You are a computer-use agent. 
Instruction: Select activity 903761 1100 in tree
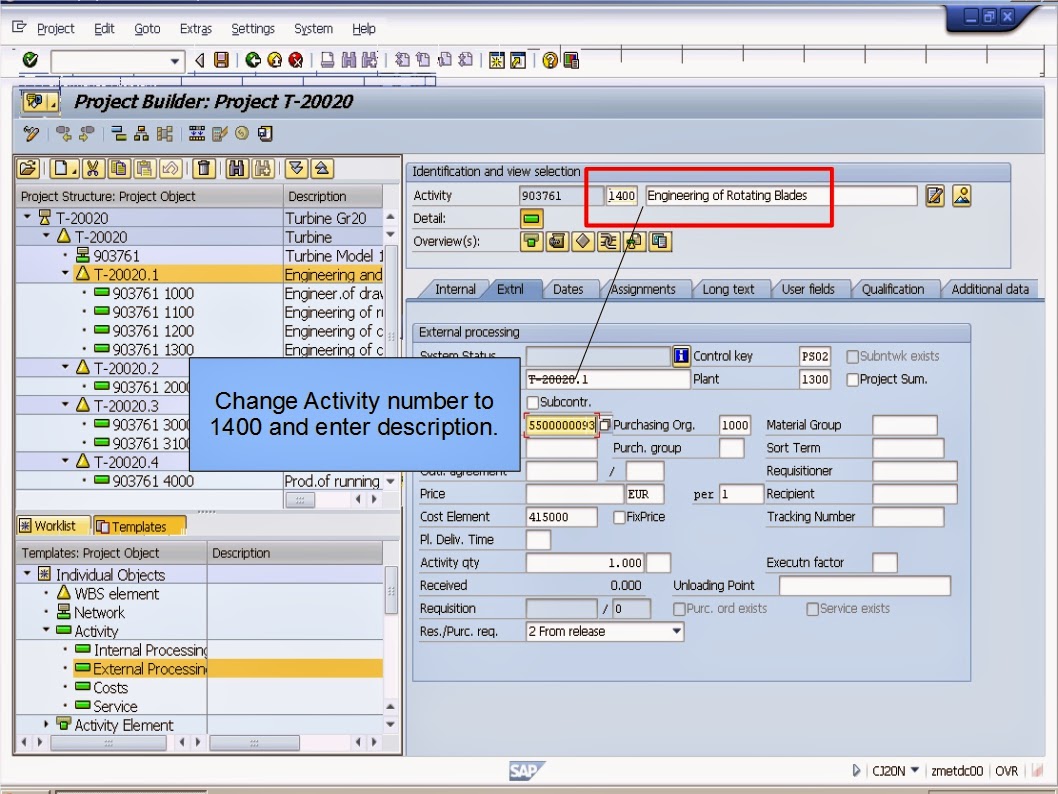point(153,312)
